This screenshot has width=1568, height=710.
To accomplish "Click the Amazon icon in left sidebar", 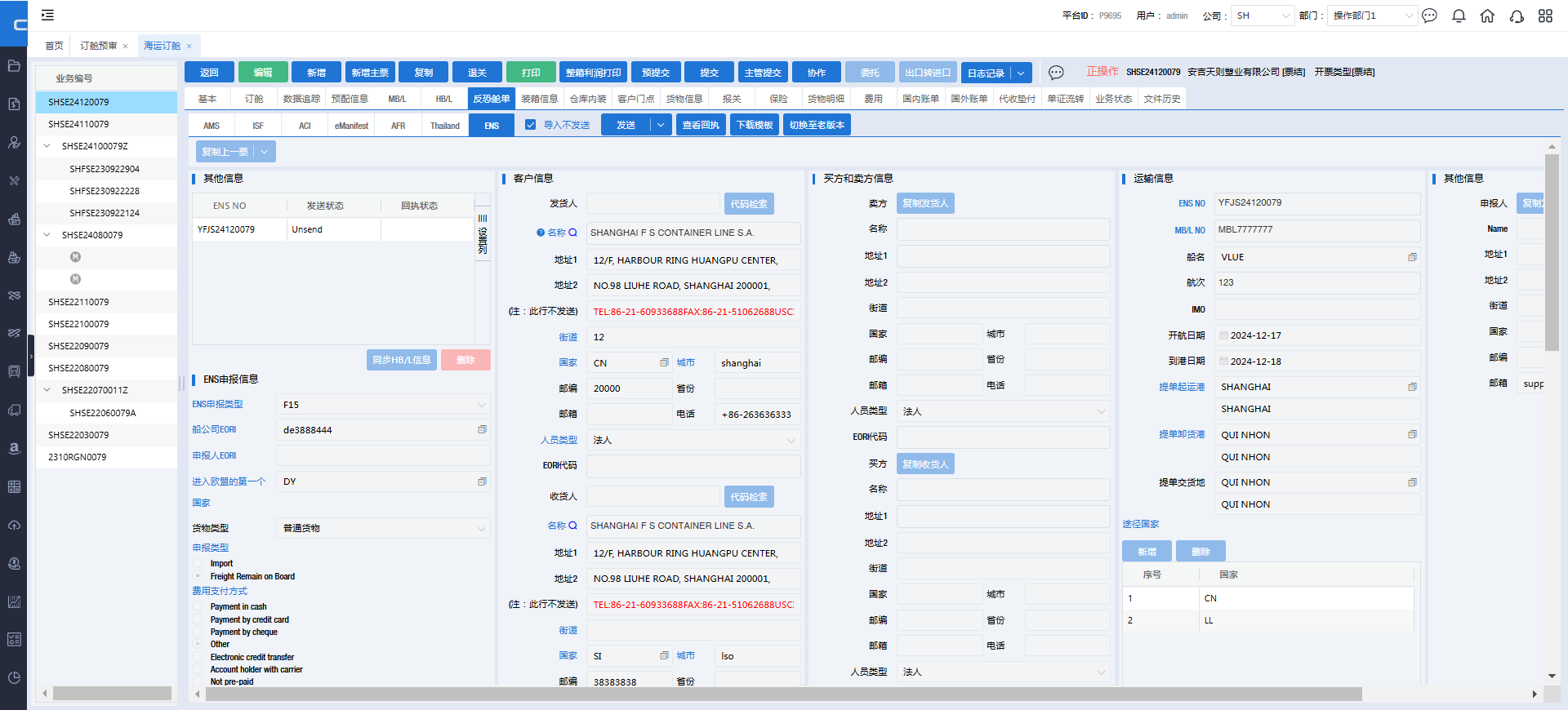I will [x=14, y=448].
